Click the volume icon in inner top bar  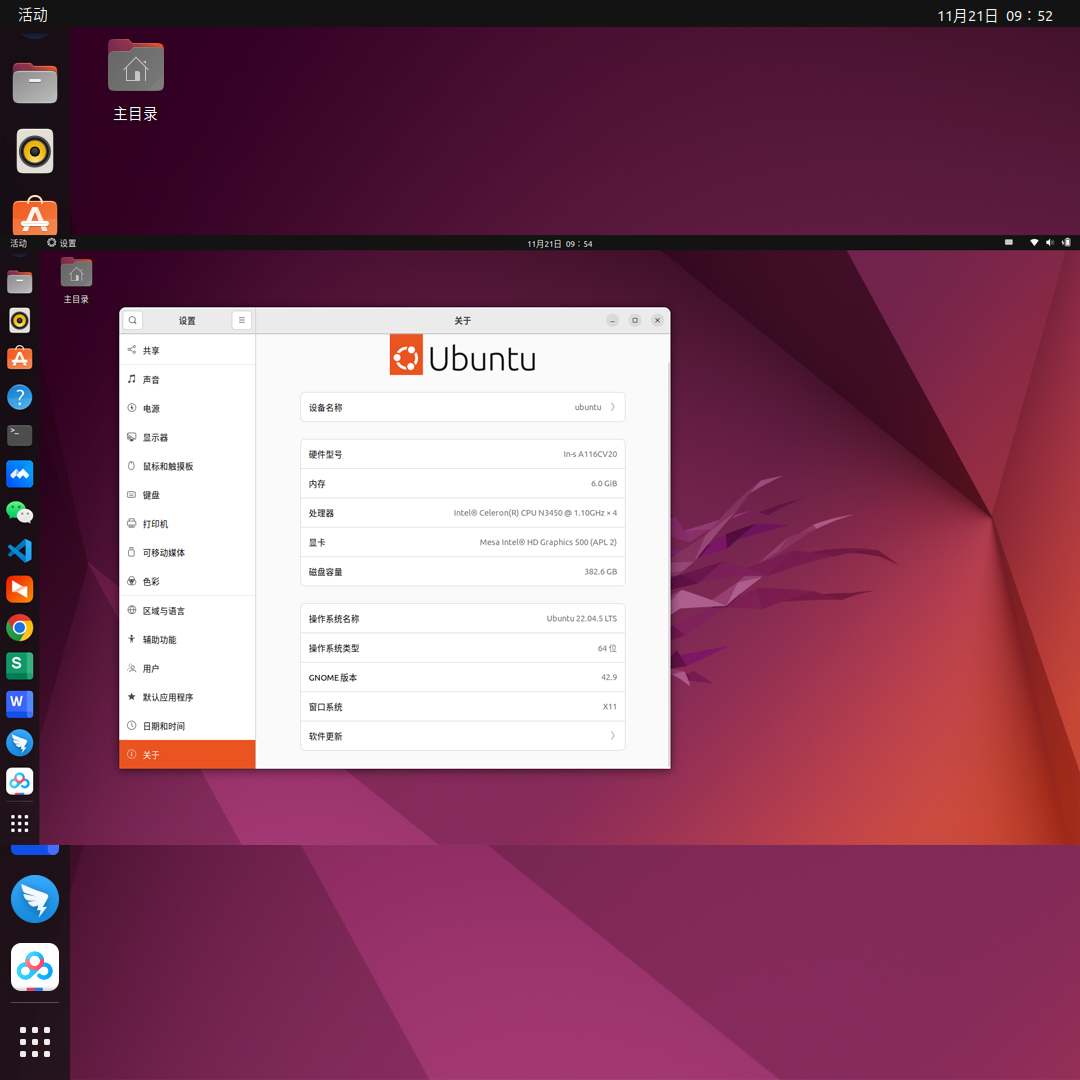(x=1050, y=242)
